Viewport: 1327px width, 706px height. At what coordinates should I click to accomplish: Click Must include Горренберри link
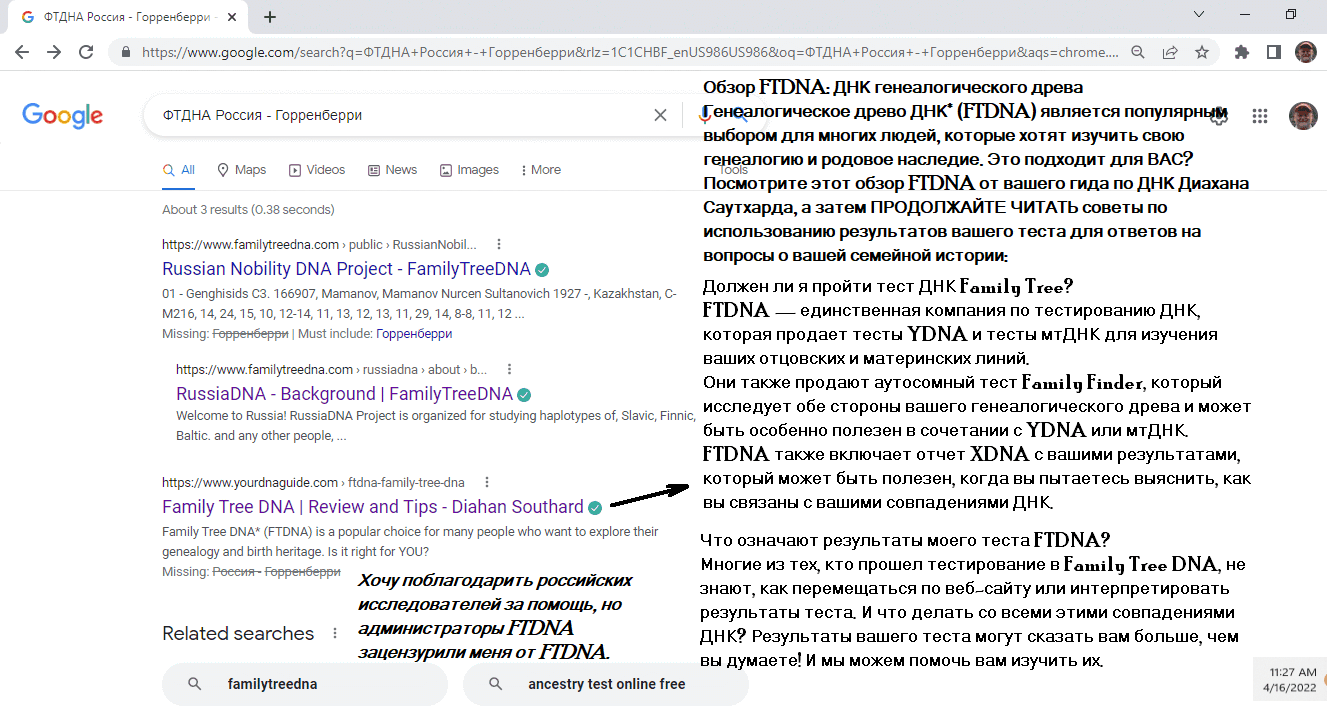(414, 334)
